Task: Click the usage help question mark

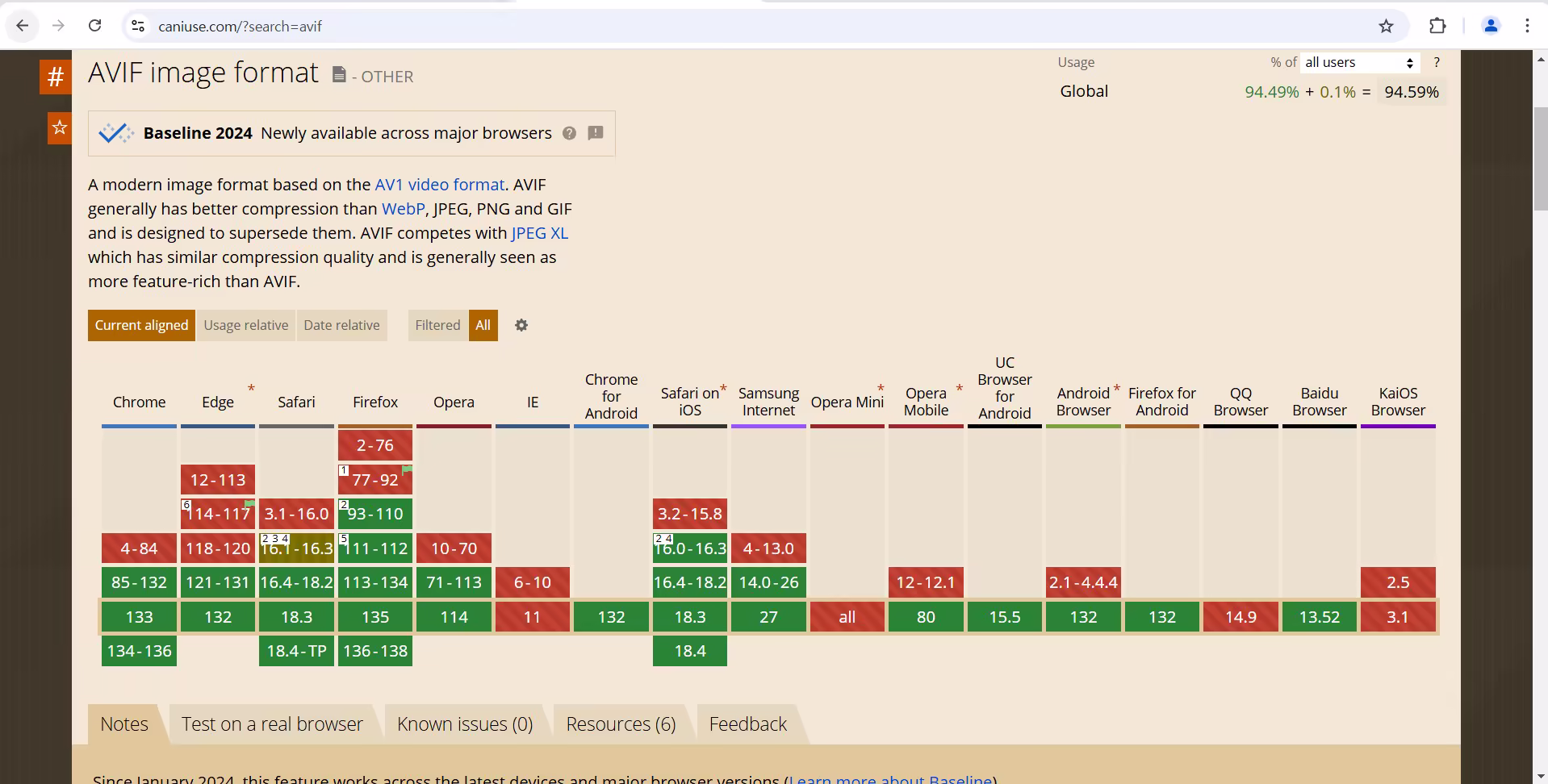Action: click(x=1436, y=63)
